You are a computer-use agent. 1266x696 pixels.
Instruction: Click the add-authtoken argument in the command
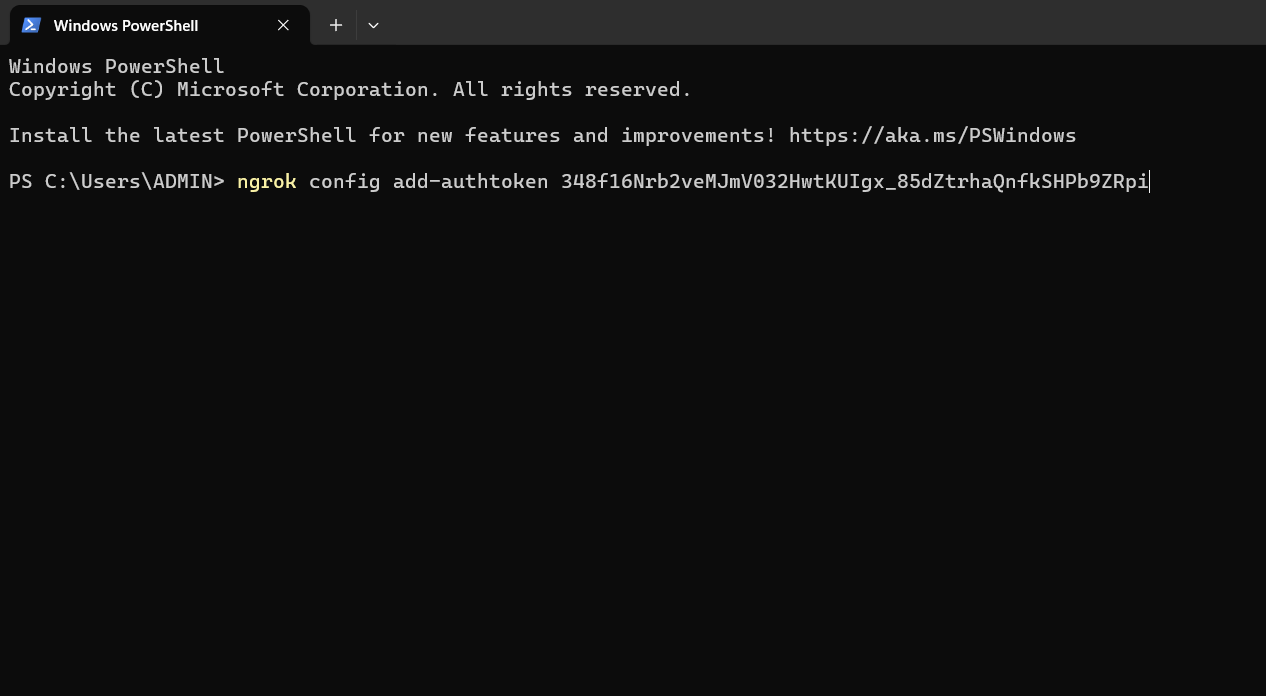[470, 181]
